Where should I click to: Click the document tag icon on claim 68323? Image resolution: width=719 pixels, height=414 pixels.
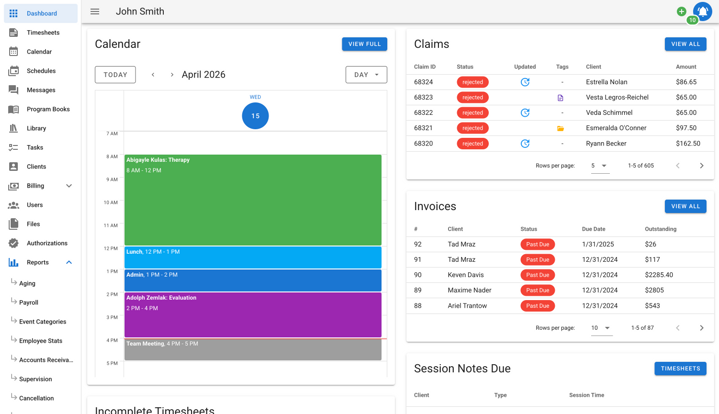[x=560, y=98]
